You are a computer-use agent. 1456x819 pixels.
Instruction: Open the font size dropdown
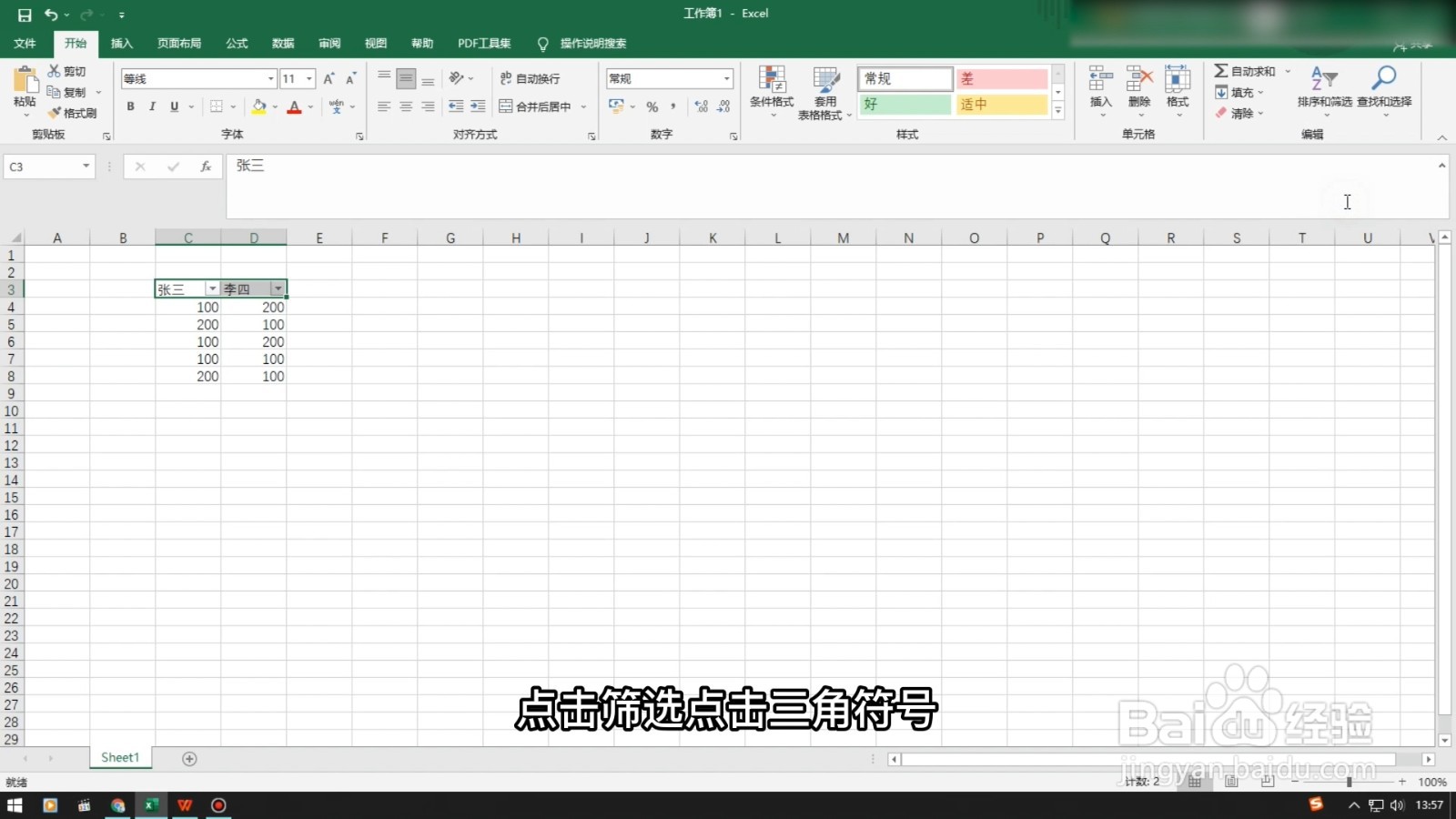click(309, 79)
